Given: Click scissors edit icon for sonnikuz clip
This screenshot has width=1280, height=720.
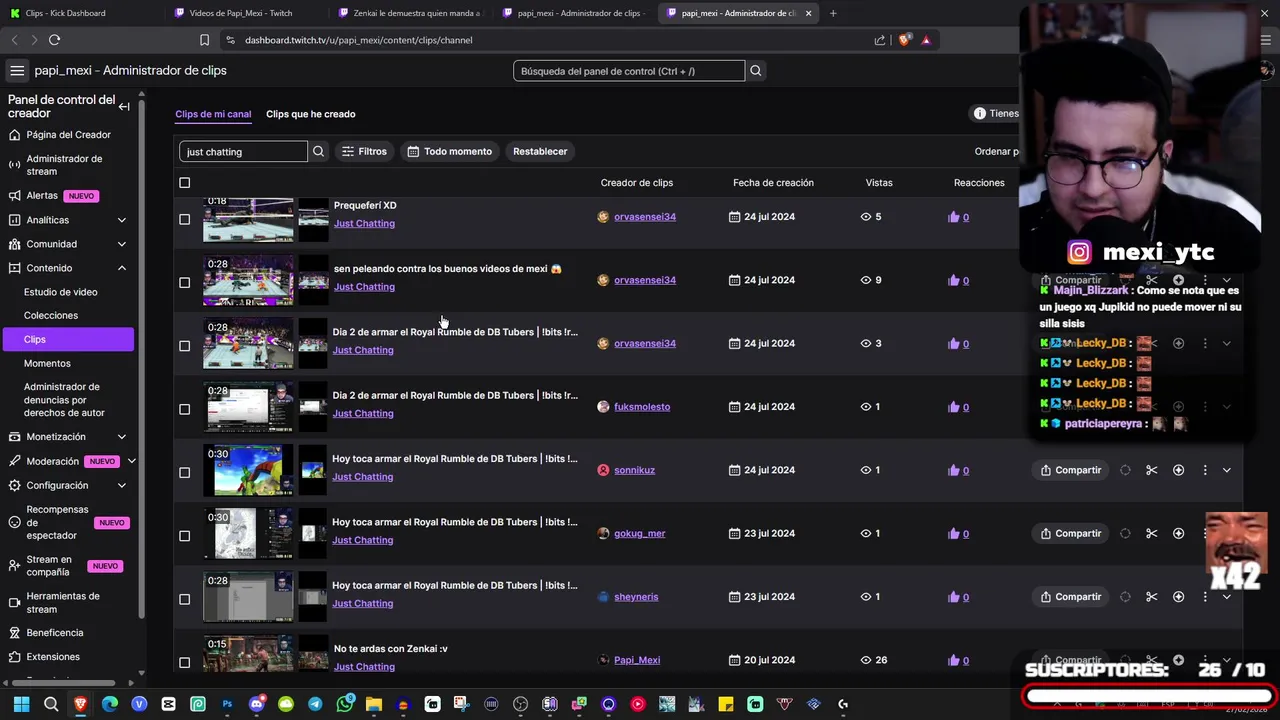Looking at the screenshot, I should click(x=1152, y=470).
